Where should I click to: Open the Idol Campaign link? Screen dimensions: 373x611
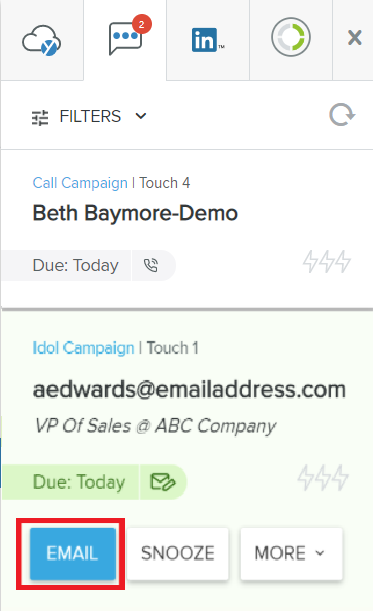[x=83, y=348]
